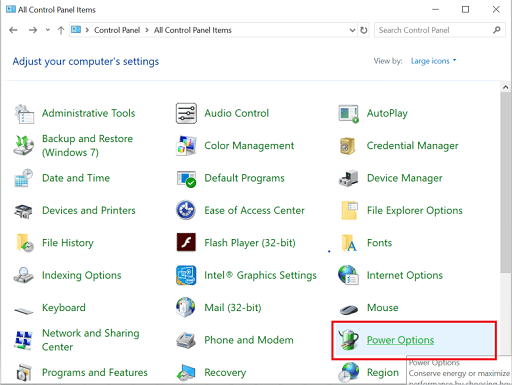Open the Device Manager link

[405, 178]
